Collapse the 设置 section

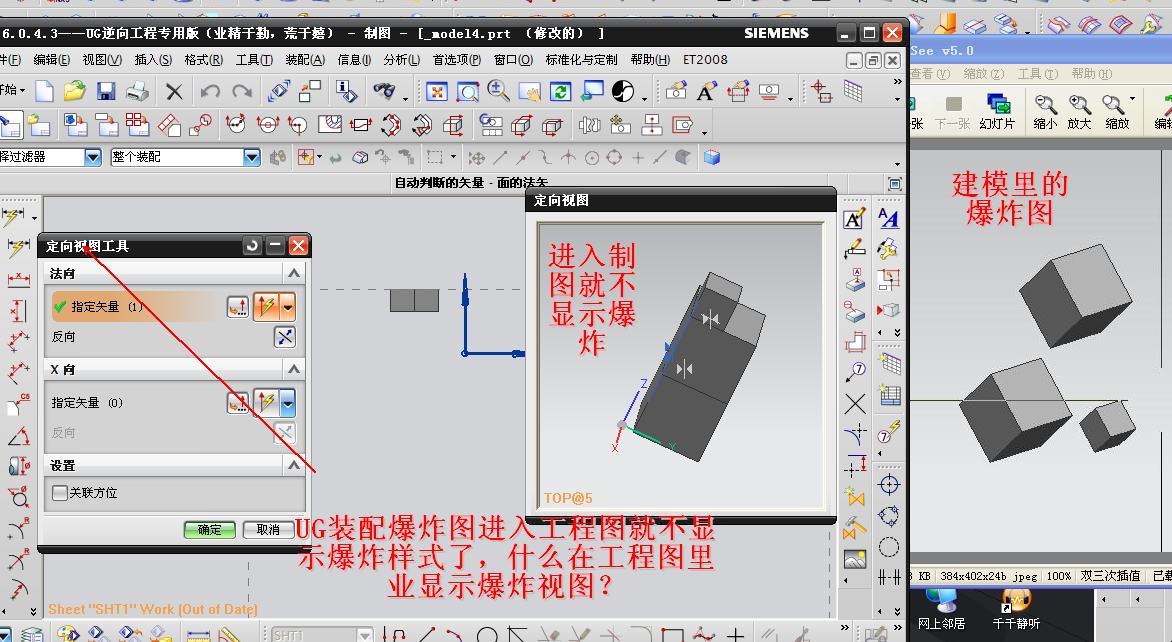click(x=294, y=465)
